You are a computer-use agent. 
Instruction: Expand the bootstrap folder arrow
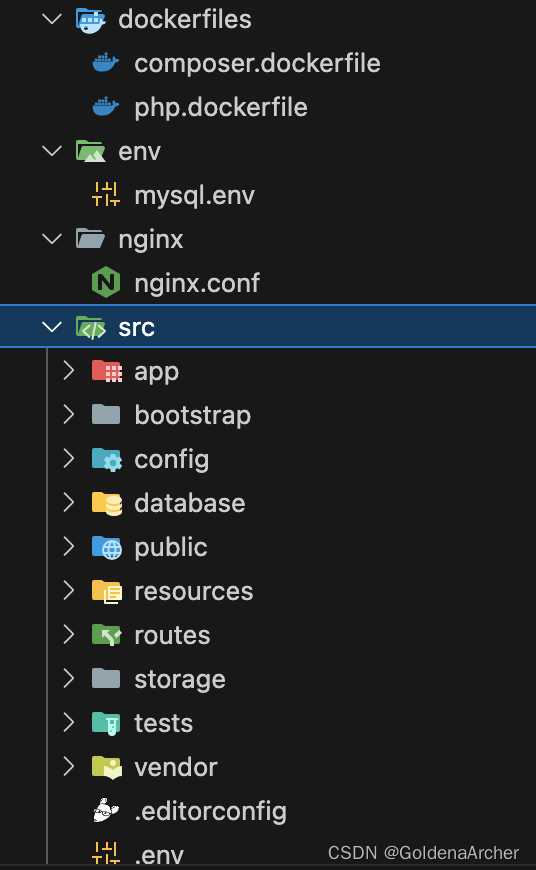tap(69, 414)
